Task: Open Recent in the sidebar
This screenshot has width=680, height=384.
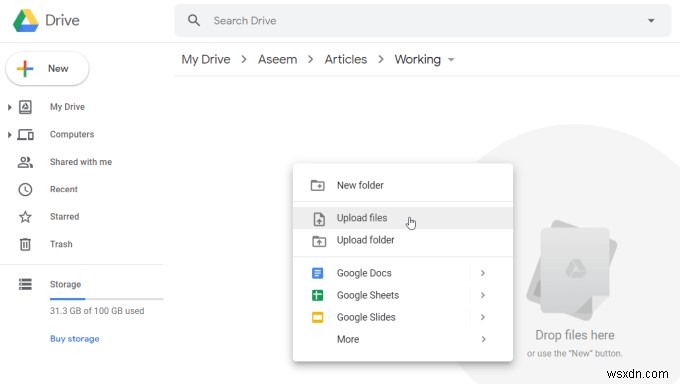Action: click(x=64, y=190)
